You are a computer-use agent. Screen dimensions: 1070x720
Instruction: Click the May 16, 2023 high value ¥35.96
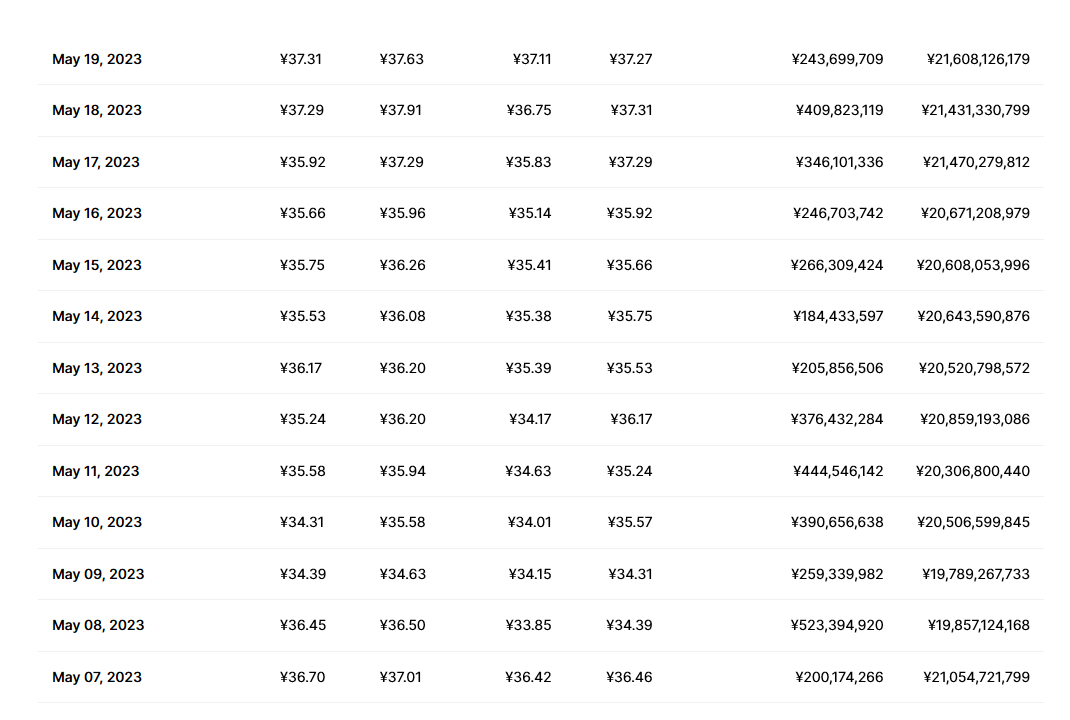[x=402, y=214]
